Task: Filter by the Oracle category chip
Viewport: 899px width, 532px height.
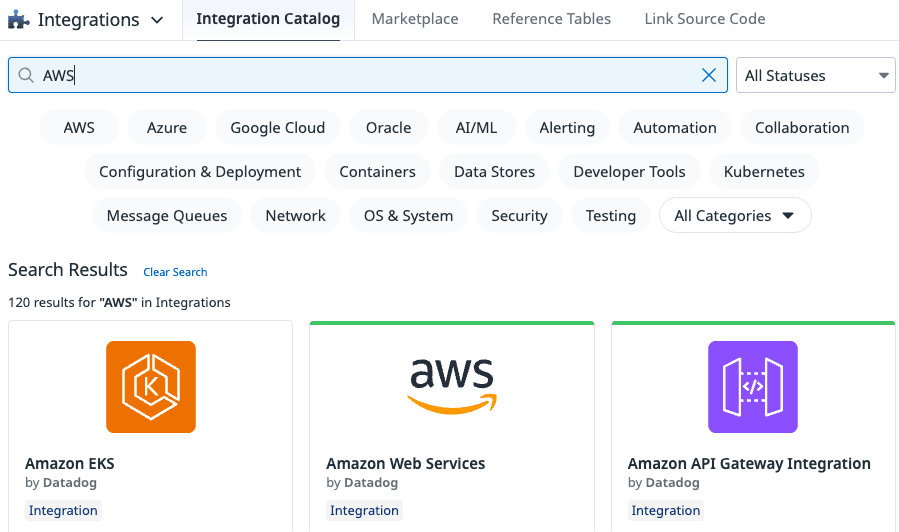Action: (389, 127)
